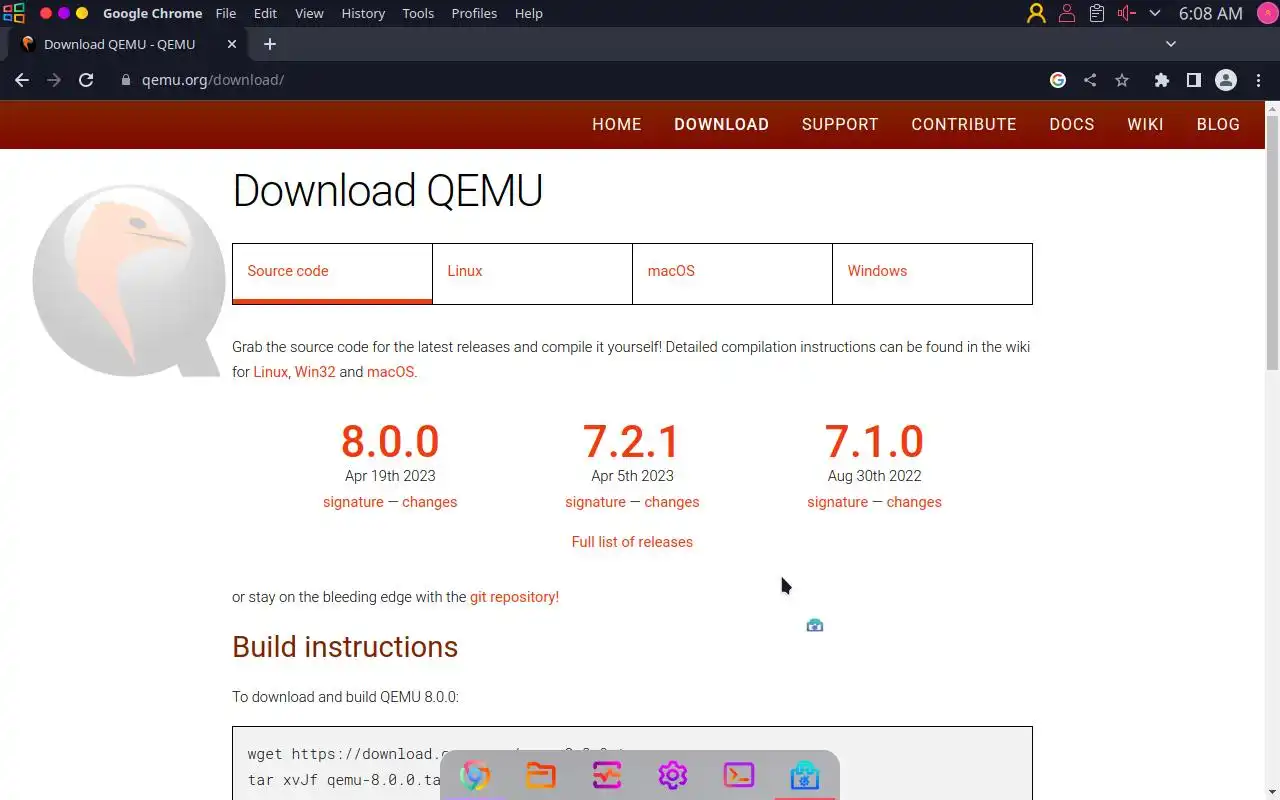Image resolution: width=1280 pixels, height=800 pixels.
Task: Open the system monitor dock icon
Action: (x=607, y=775)
